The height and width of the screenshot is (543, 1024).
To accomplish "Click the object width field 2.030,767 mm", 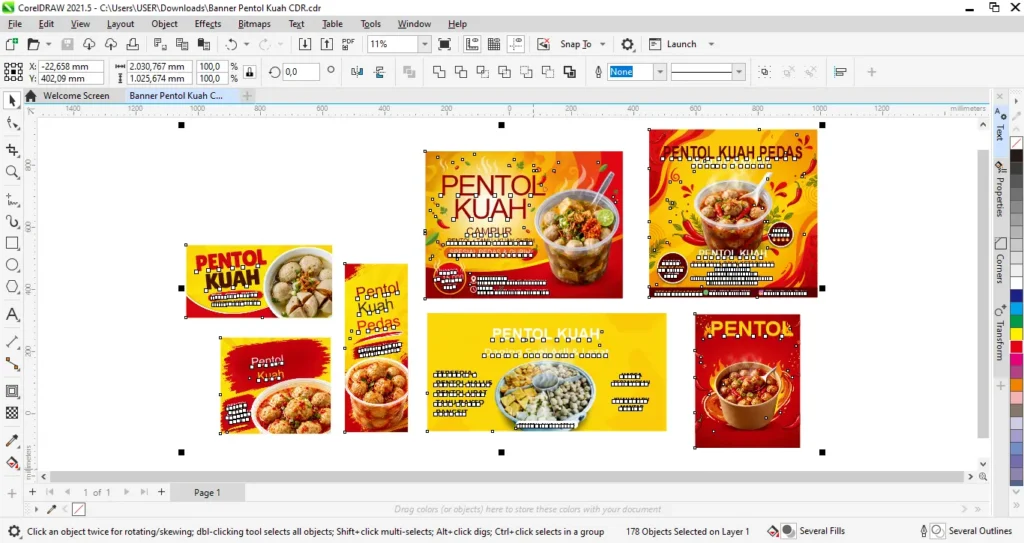I will pyautogui.click(x=159, y=66).
